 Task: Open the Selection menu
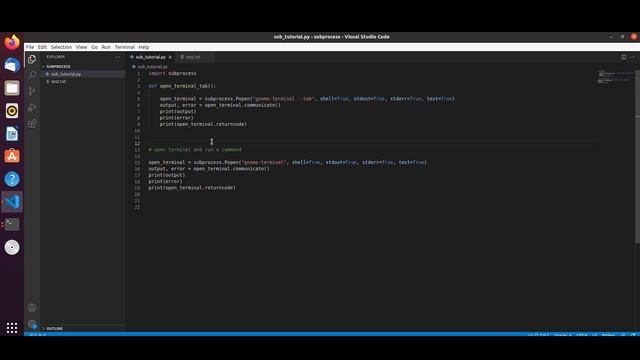coord(61,47)
